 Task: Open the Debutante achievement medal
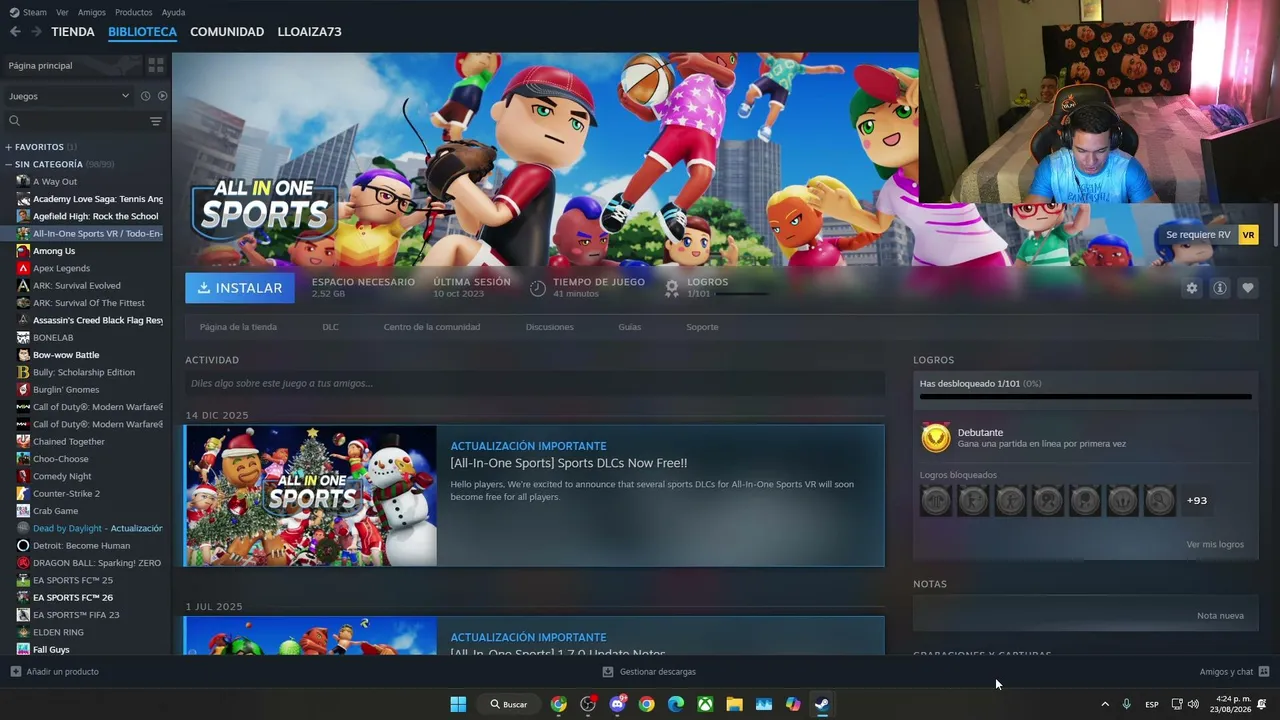point(936,438)
